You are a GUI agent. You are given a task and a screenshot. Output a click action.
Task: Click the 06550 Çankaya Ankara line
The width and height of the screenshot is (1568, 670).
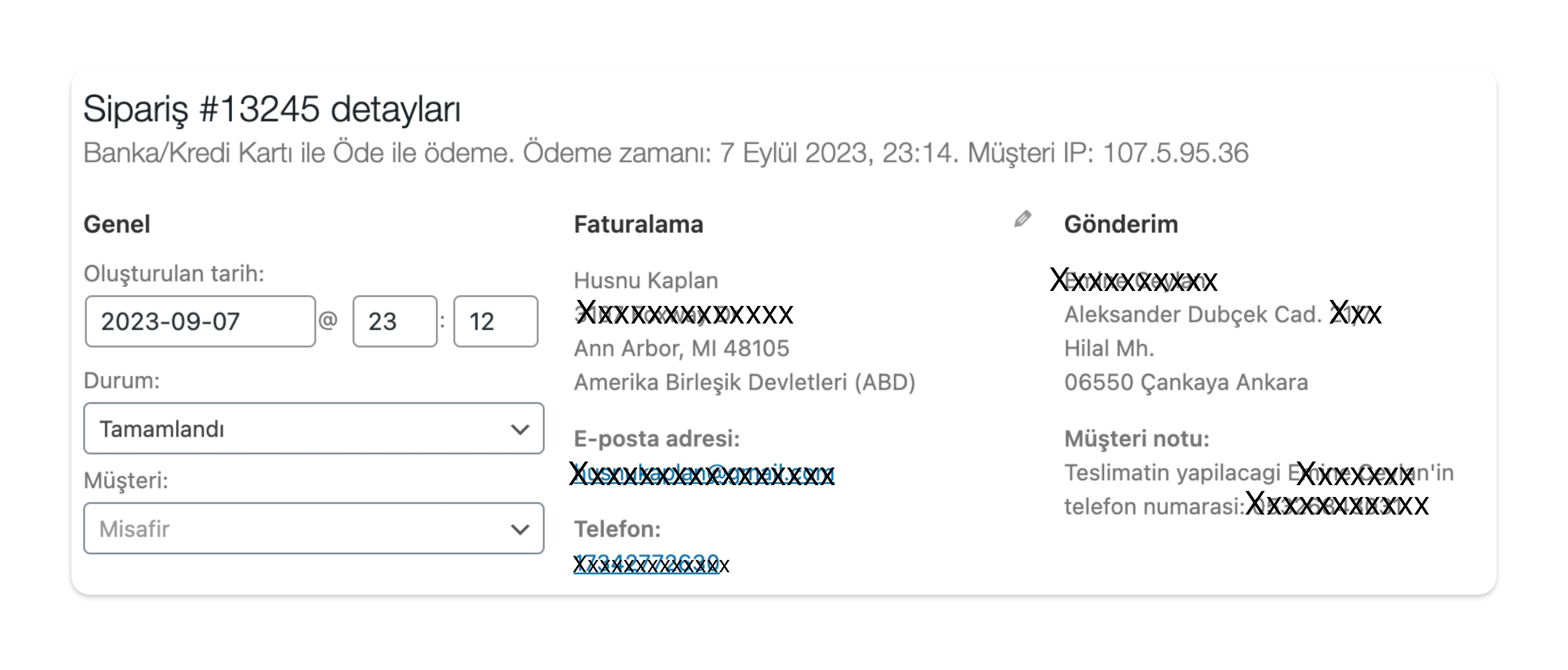click(1186, 382)
